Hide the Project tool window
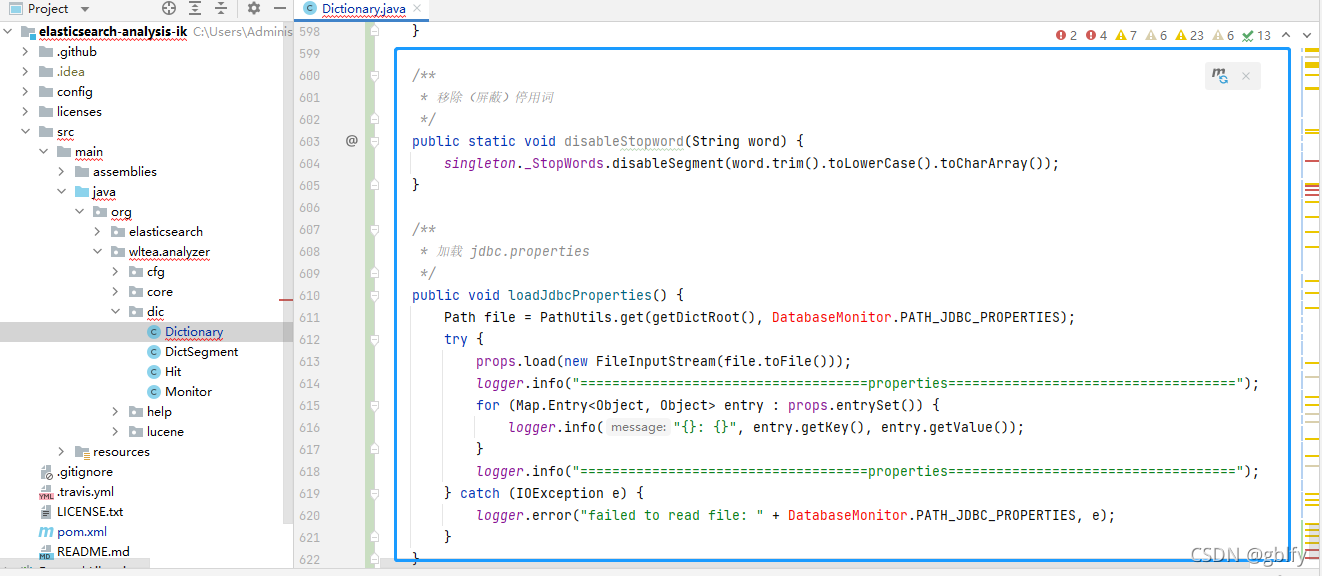The height and width of the screenshot is (576, 1322). 278,9
